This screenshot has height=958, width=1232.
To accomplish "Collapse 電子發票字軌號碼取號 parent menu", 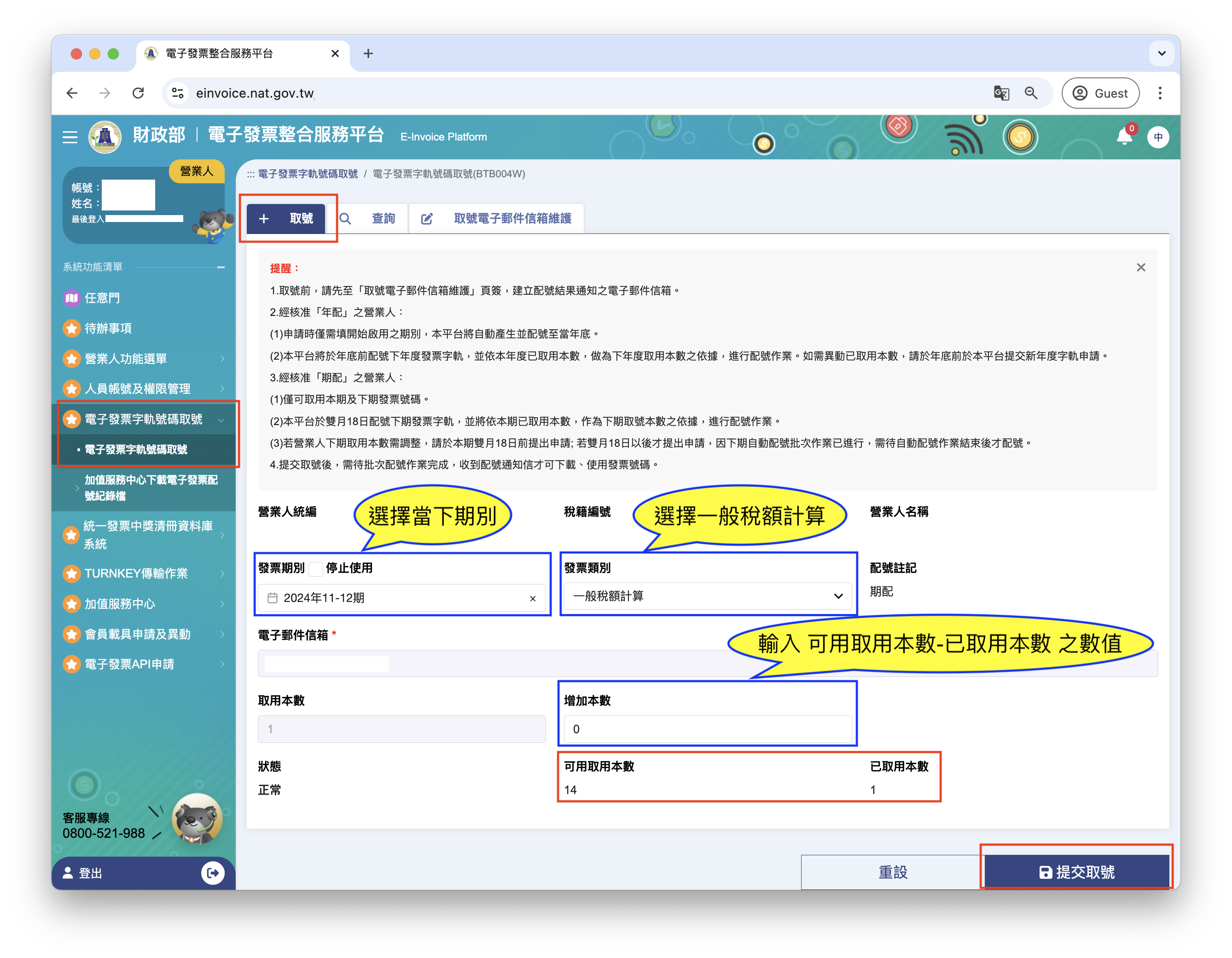I will 144,419.
